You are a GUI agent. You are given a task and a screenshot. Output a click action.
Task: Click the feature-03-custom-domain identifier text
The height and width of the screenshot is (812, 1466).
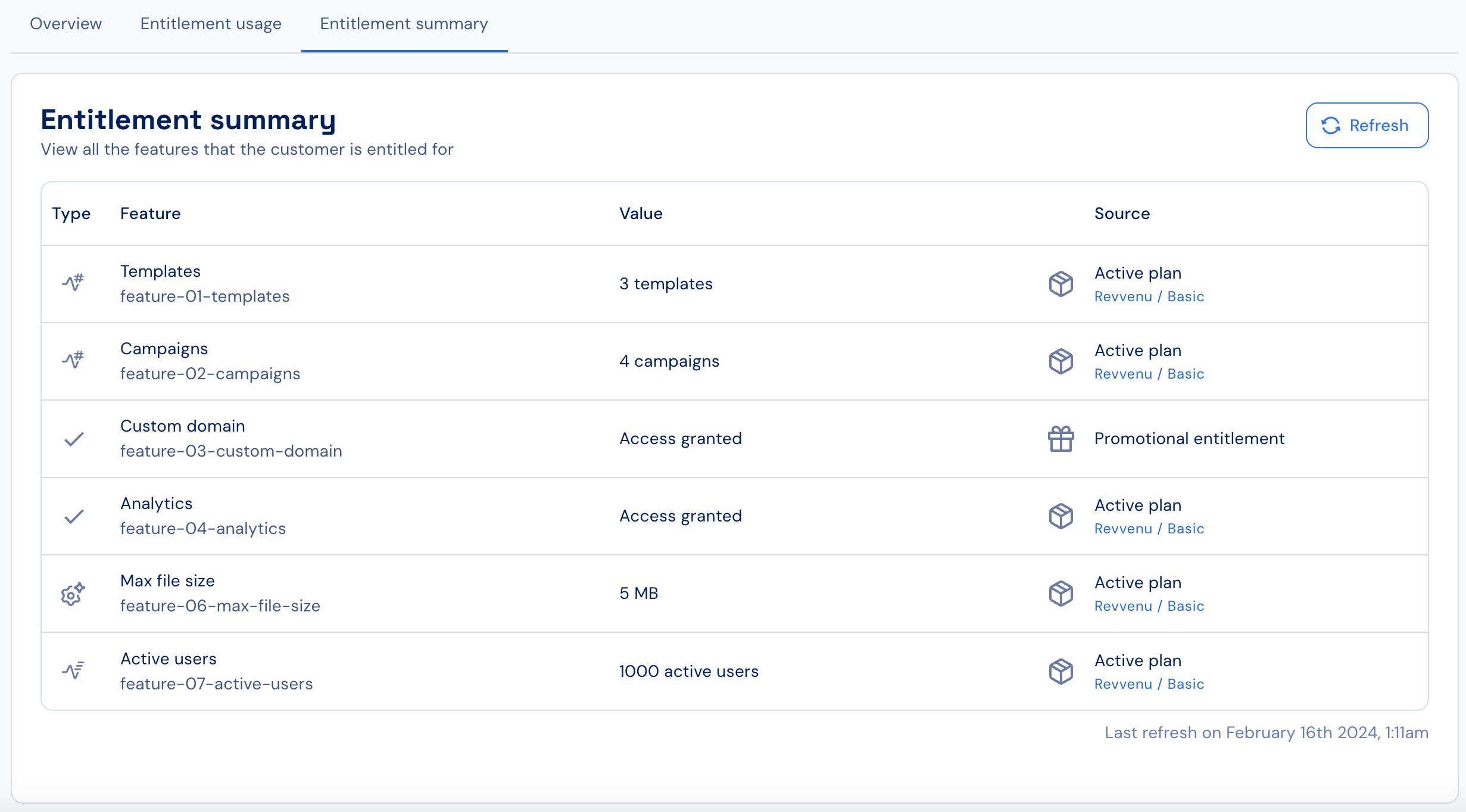pos(231,451)
